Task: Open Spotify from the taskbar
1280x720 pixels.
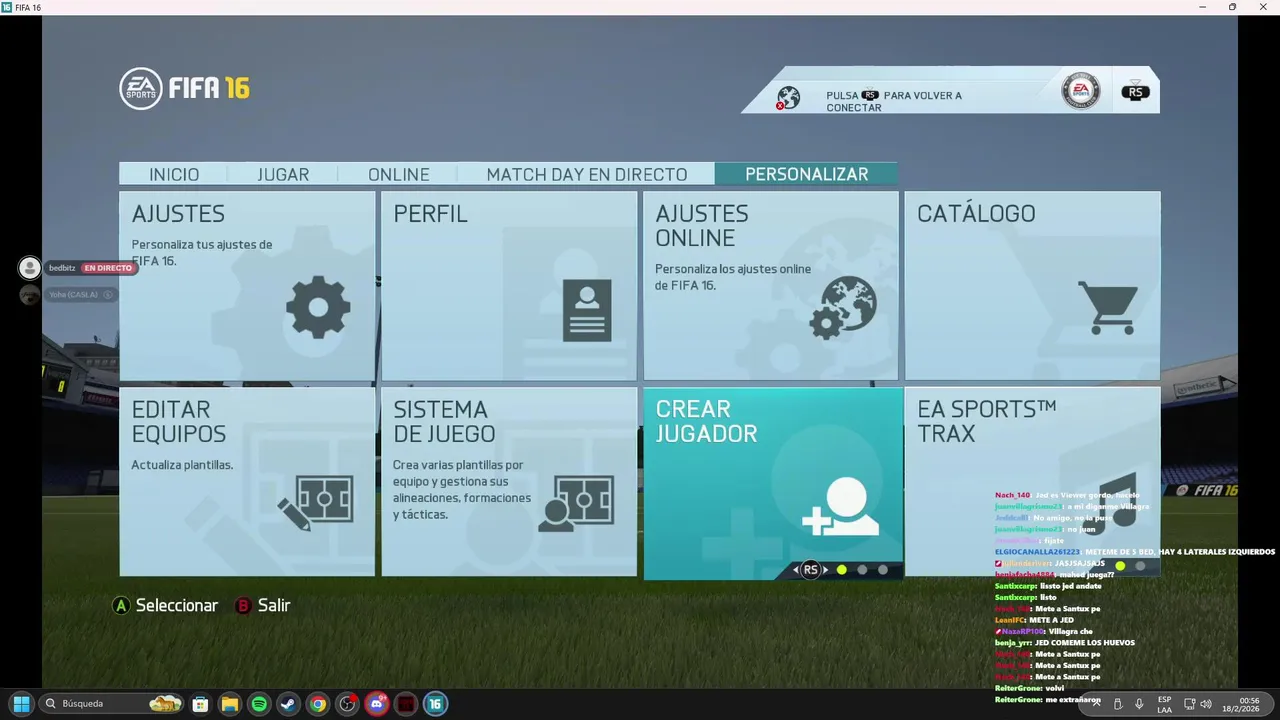Action: [259, 704]
